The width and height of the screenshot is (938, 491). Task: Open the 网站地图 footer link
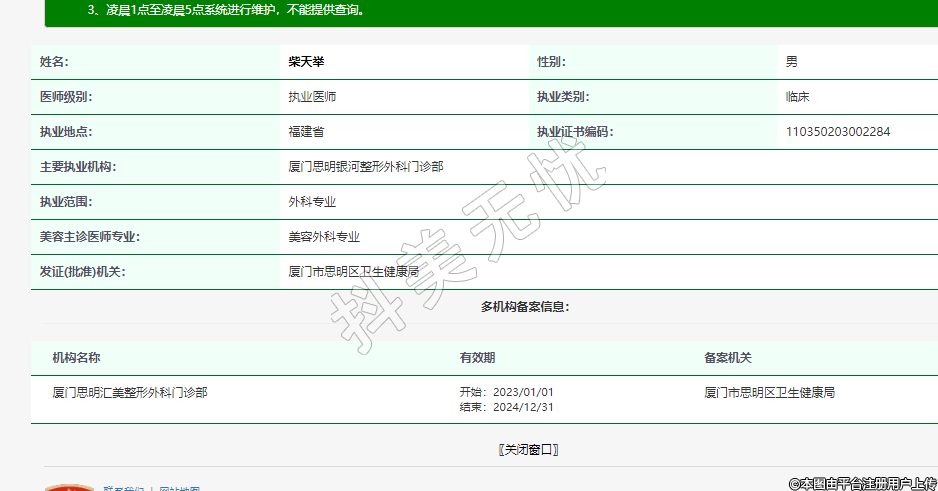[179, 488]
